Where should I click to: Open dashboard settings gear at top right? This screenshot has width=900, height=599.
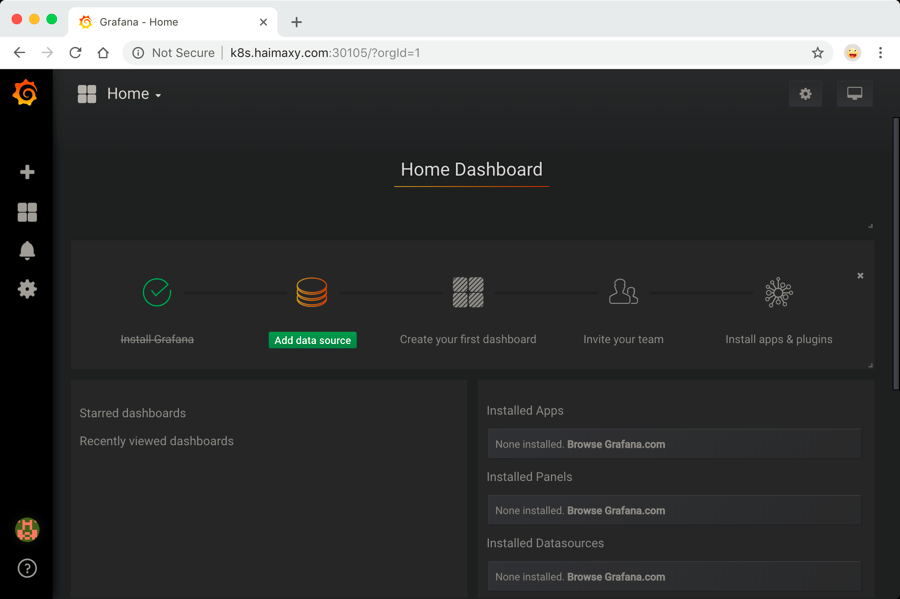(x=805, y=94)
